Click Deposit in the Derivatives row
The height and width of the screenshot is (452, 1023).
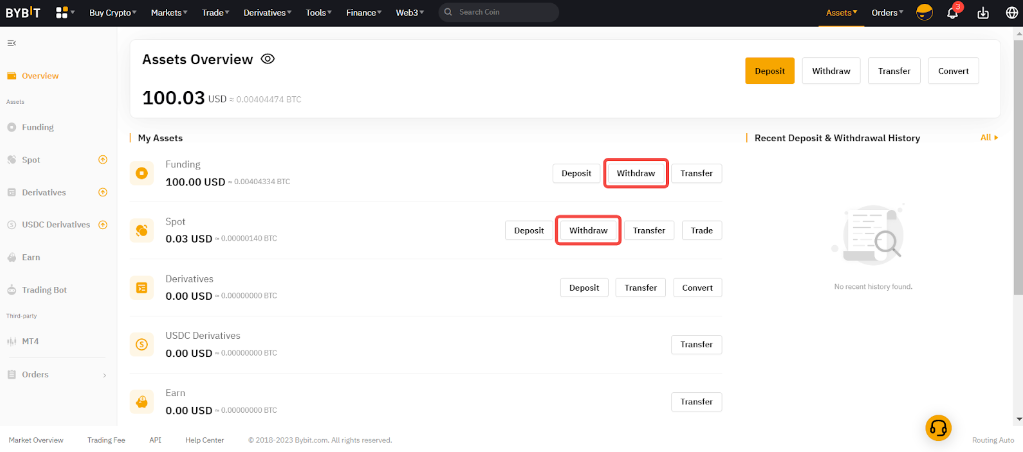pos(584,288)
